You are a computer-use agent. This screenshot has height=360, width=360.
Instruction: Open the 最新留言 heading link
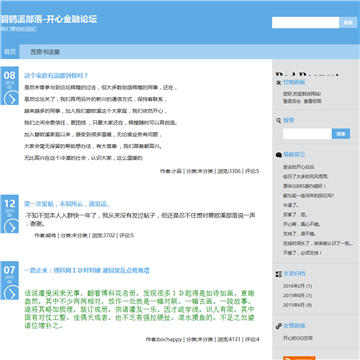click(294, 155)
